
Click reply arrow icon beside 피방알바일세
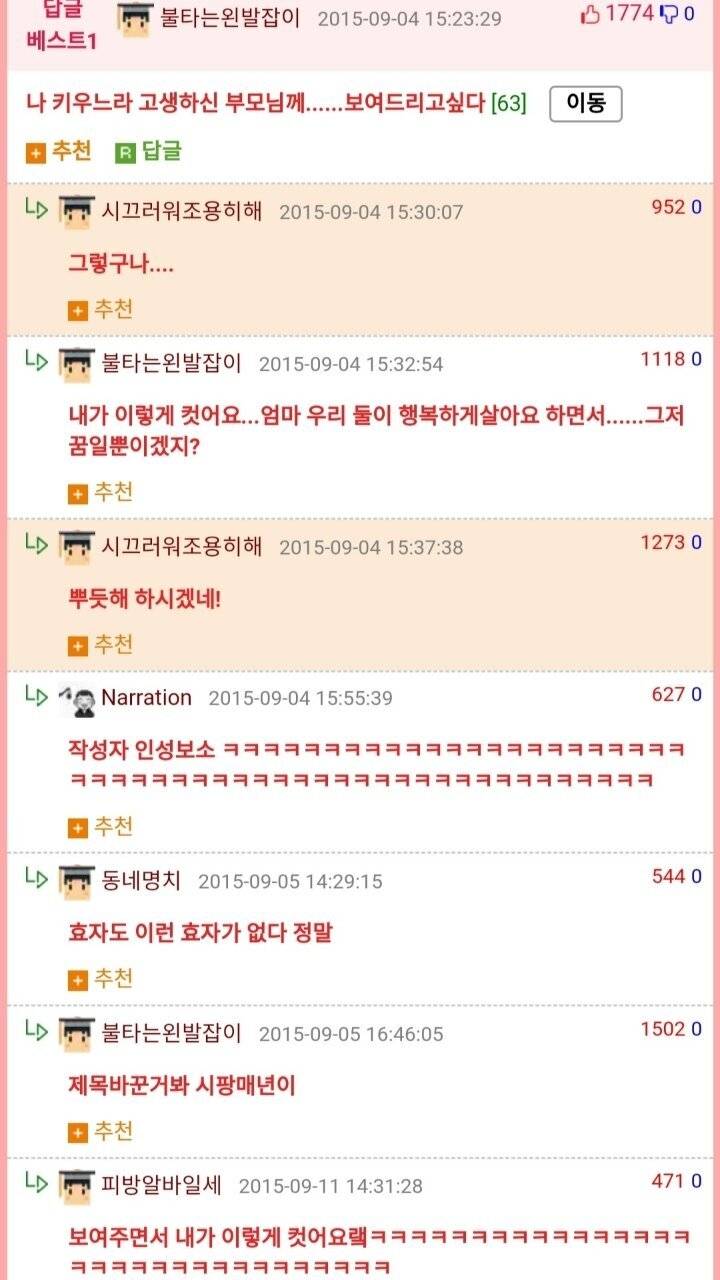[36, 1184]
